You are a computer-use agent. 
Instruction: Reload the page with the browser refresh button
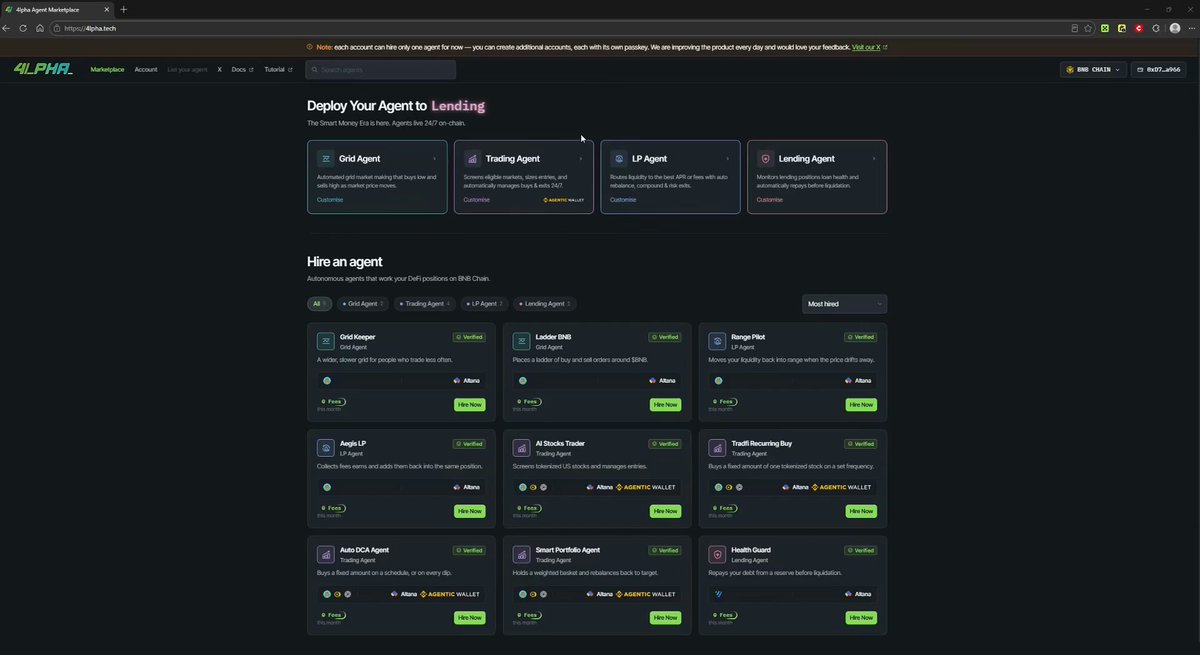(23, 28)
